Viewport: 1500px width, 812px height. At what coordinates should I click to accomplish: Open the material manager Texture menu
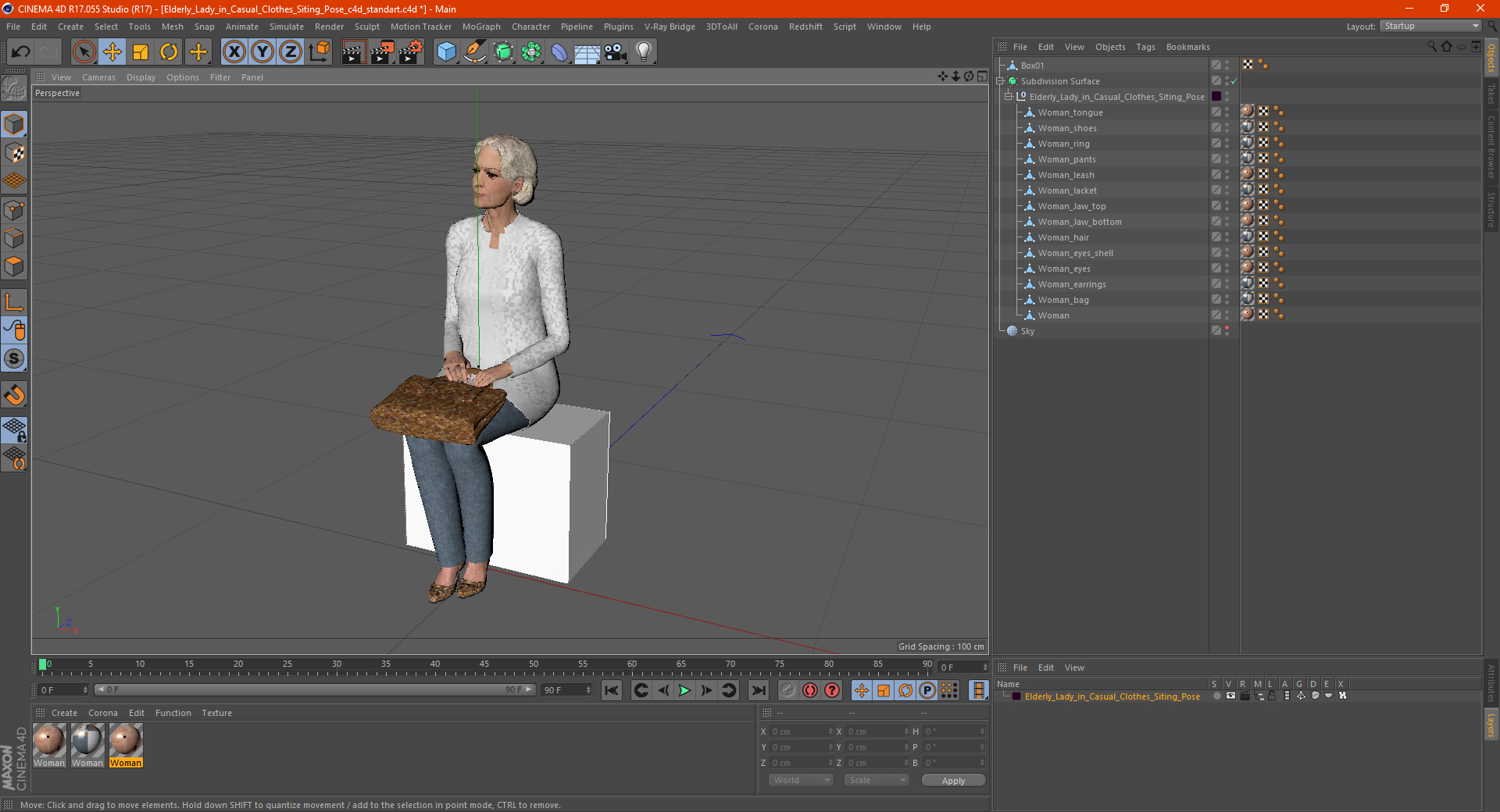pyautogui.click(x=216, y=713)
